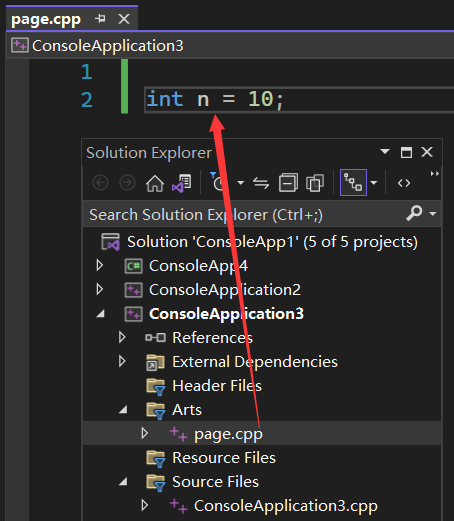Screen dimensions: 454x521
Task: Toggle Show All Files icon
Action: coord(315,183)
